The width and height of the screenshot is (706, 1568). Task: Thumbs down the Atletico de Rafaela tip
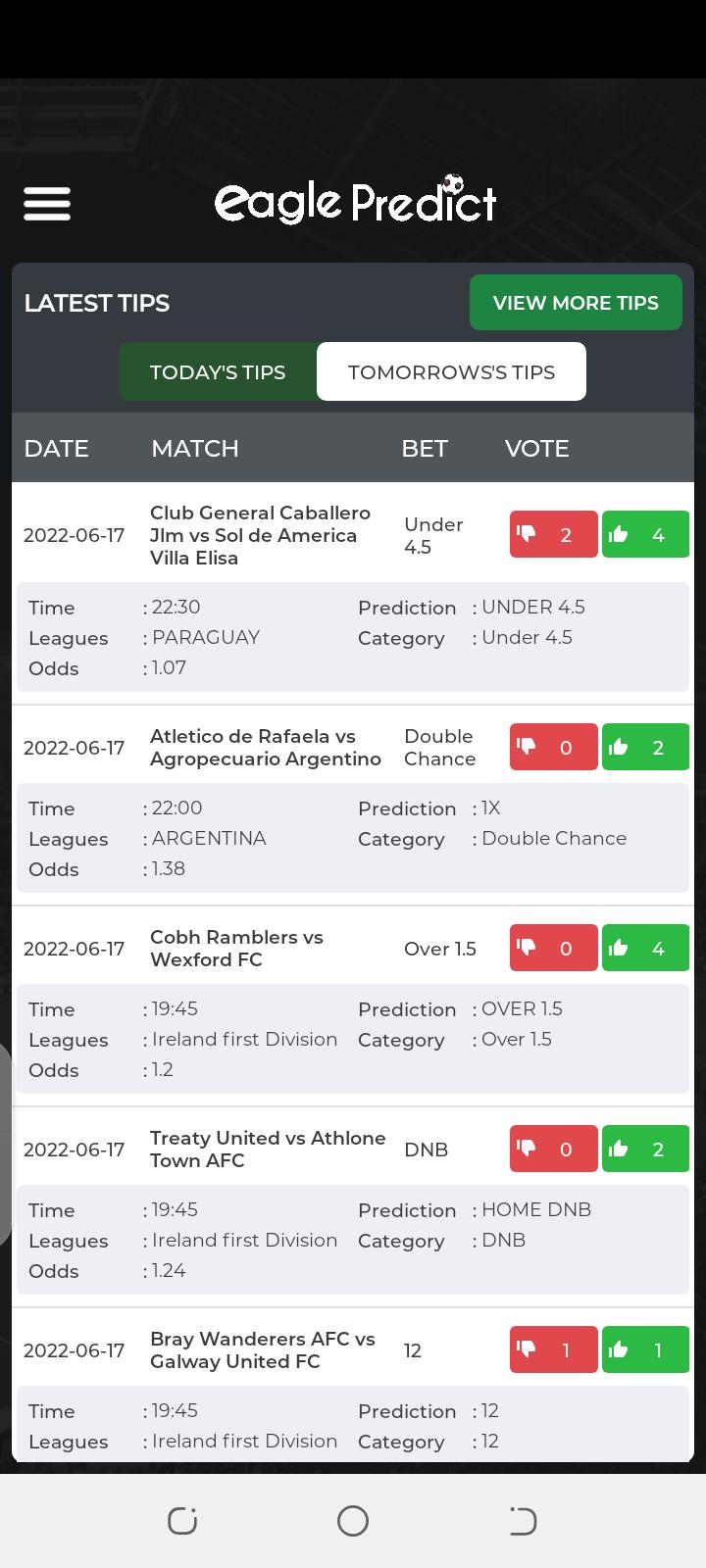553,747
